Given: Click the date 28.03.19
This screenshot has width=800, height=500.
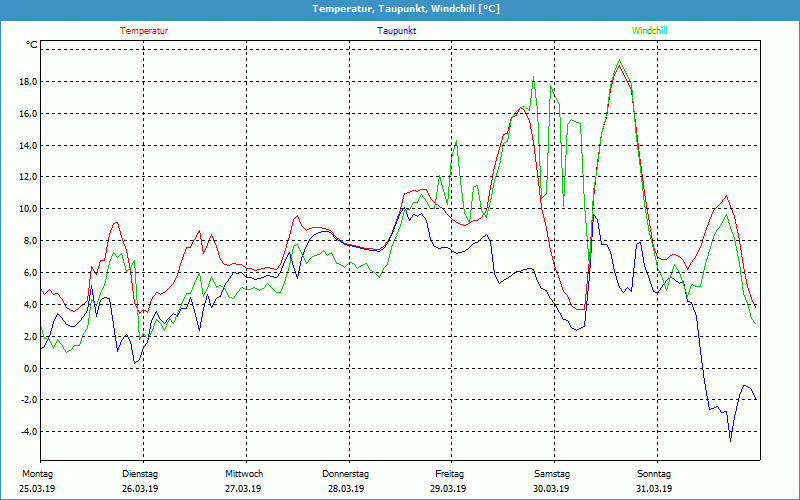Looking at the screenshot, I should (346, 489).
